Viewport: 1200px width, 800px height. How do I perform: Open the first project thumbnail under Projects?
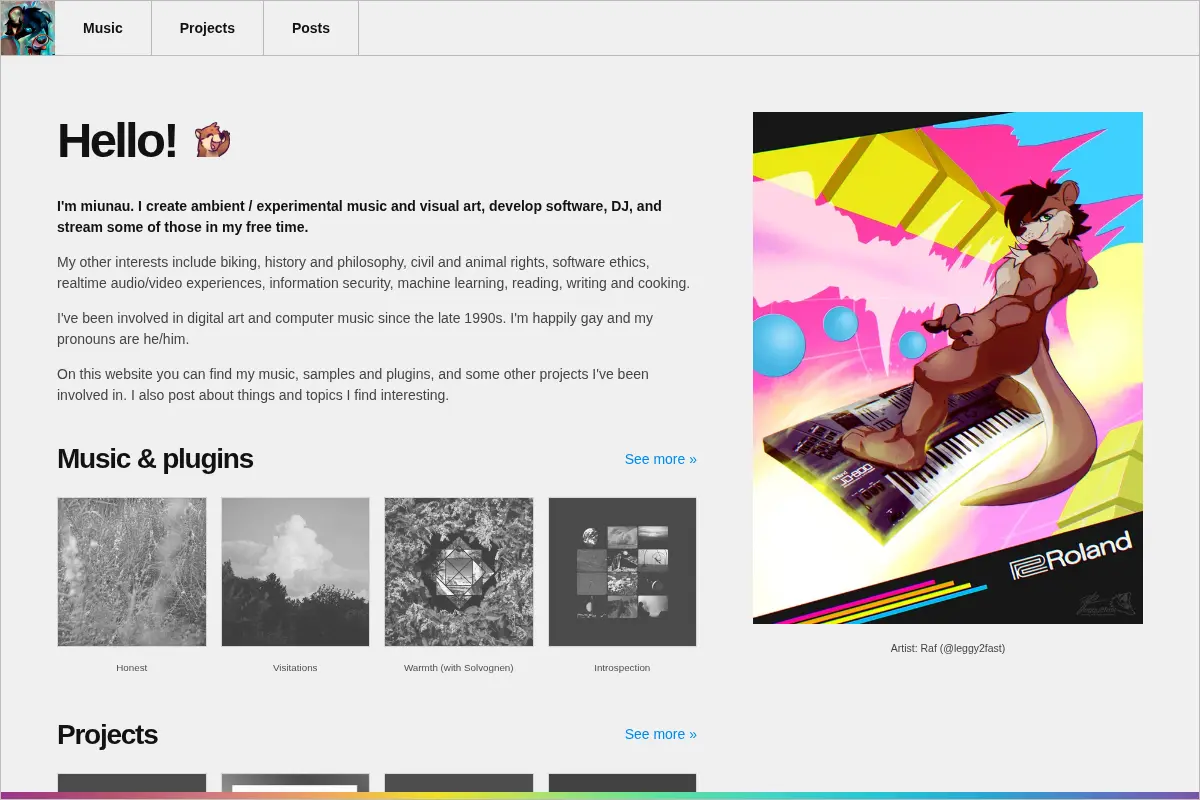[x=132, y=783]
